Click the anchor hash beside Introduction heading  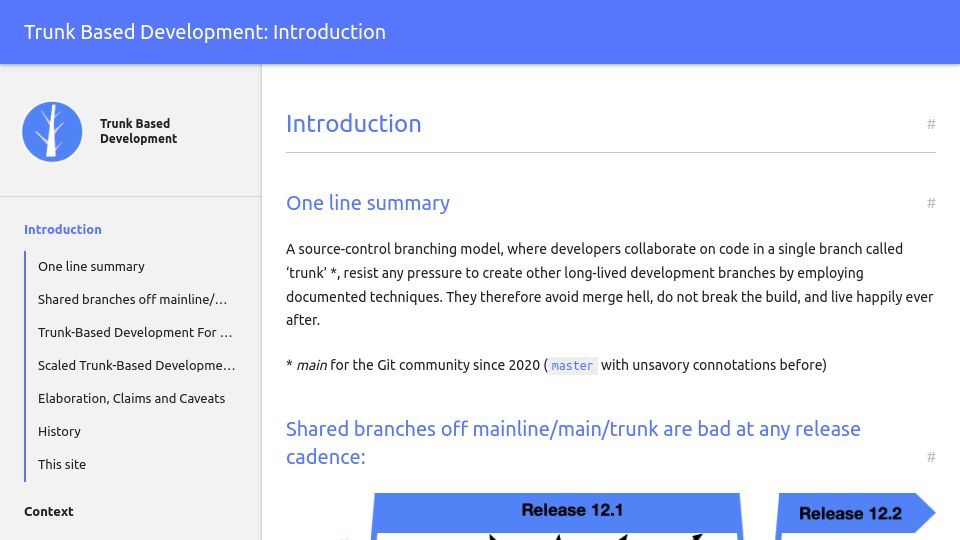point(931,124)
